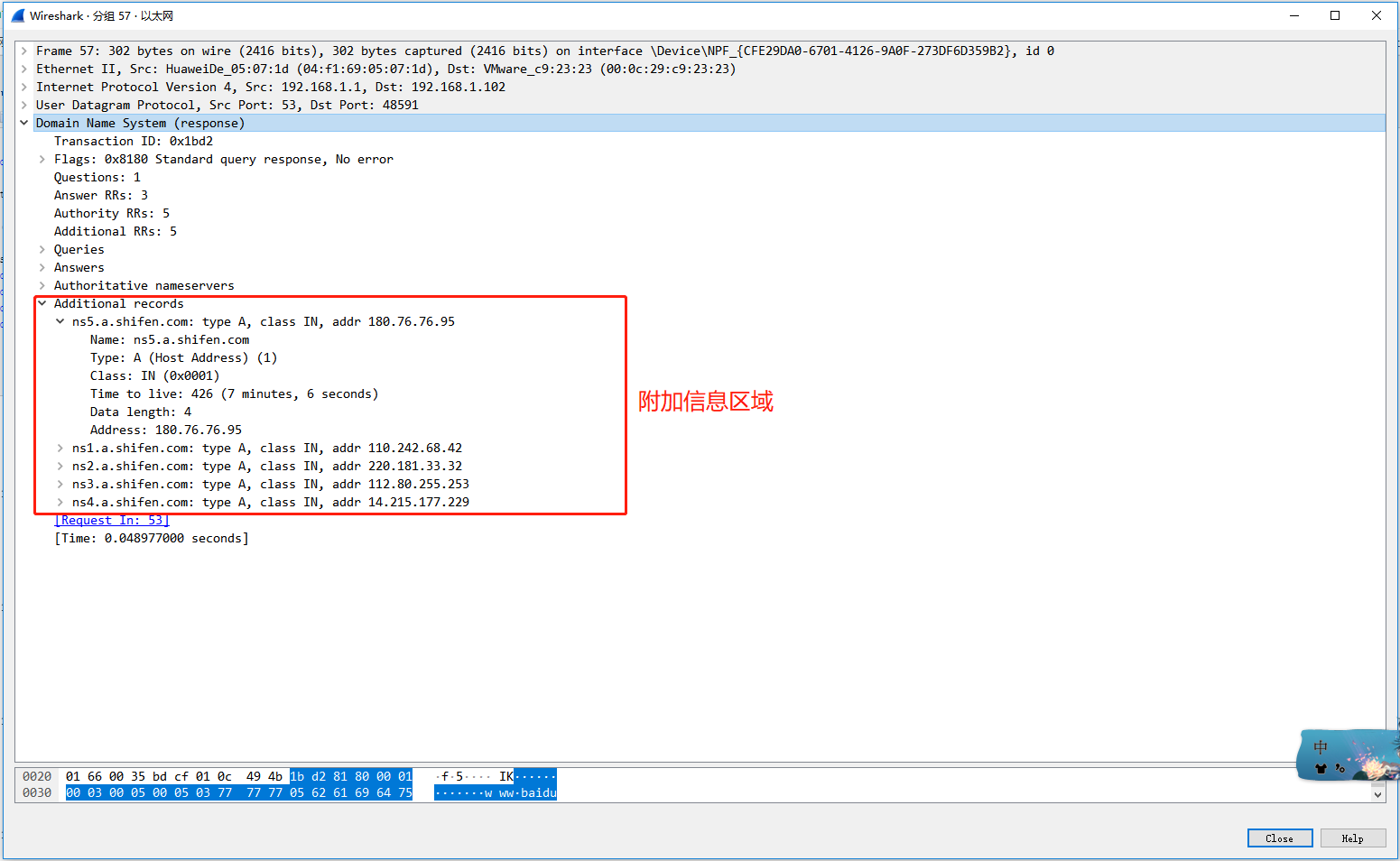The height and width of the screenshot is (861, 1400).
Task: Click hex bytes row 0030
Action: [x=239, y=792]
